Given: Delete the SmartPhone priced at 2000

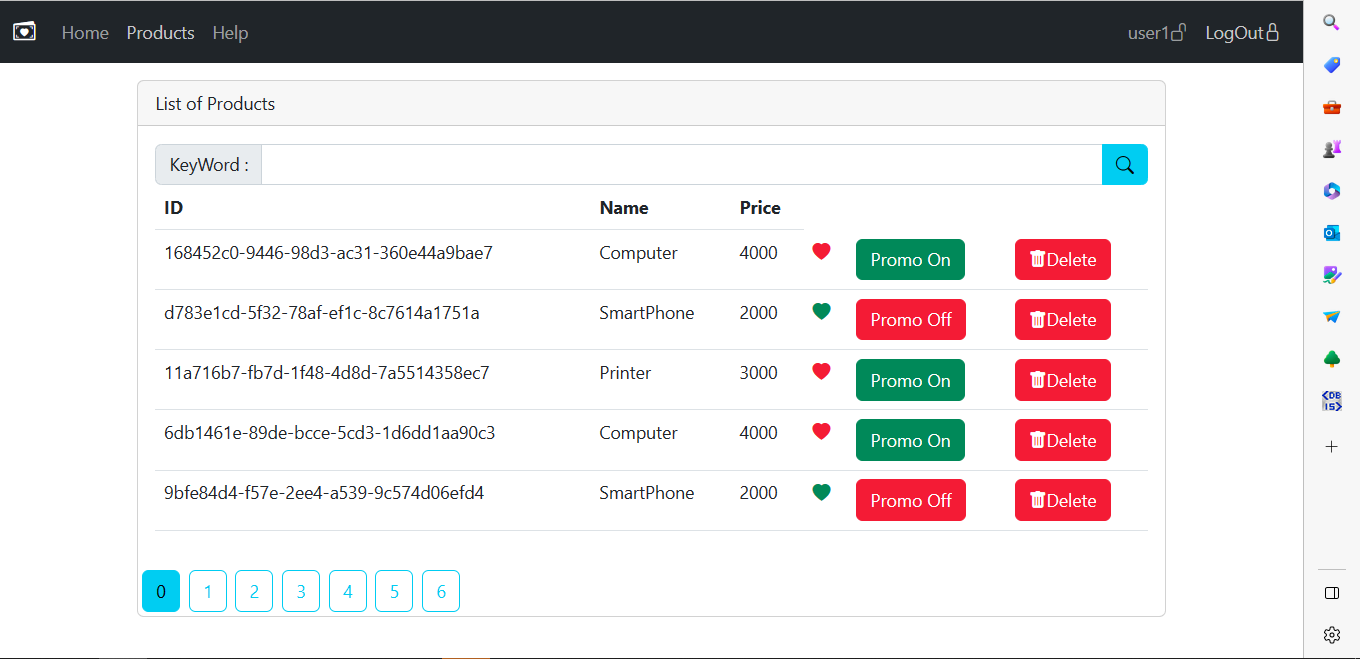Looking at the screenshot, I should (1062, 319).
